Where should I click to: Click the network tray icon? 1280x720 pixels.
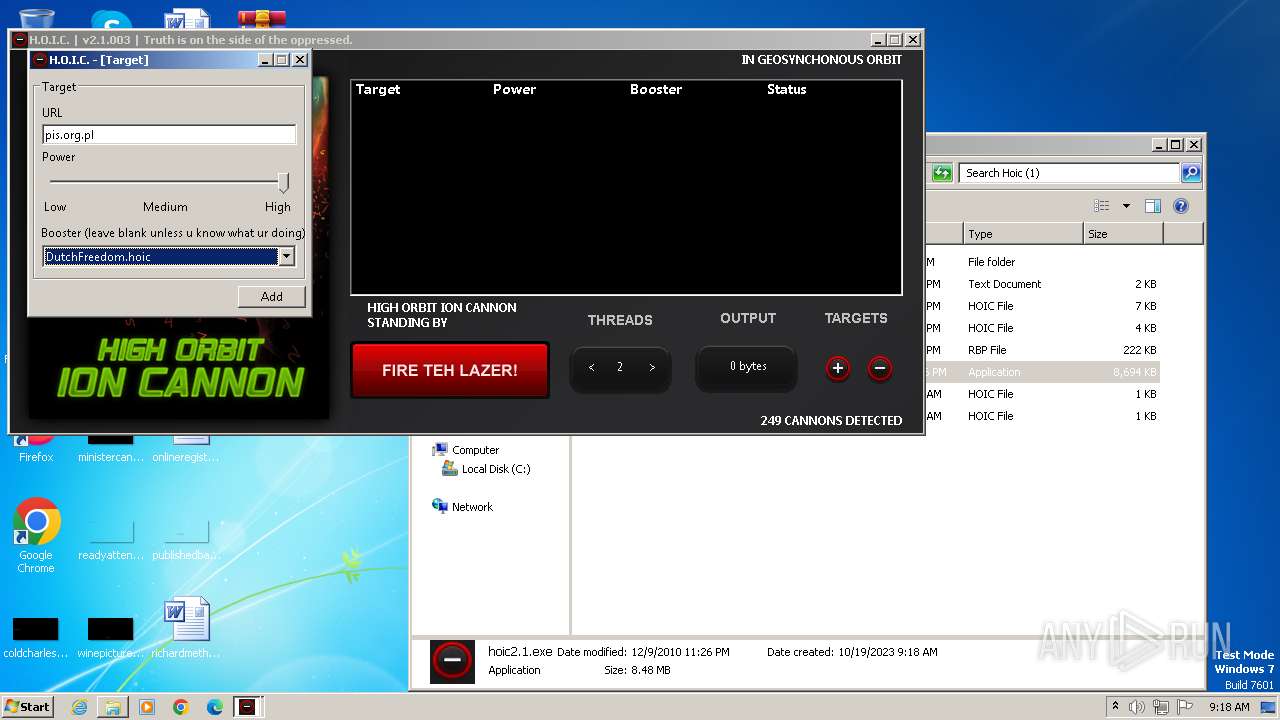coord(1162,707)
